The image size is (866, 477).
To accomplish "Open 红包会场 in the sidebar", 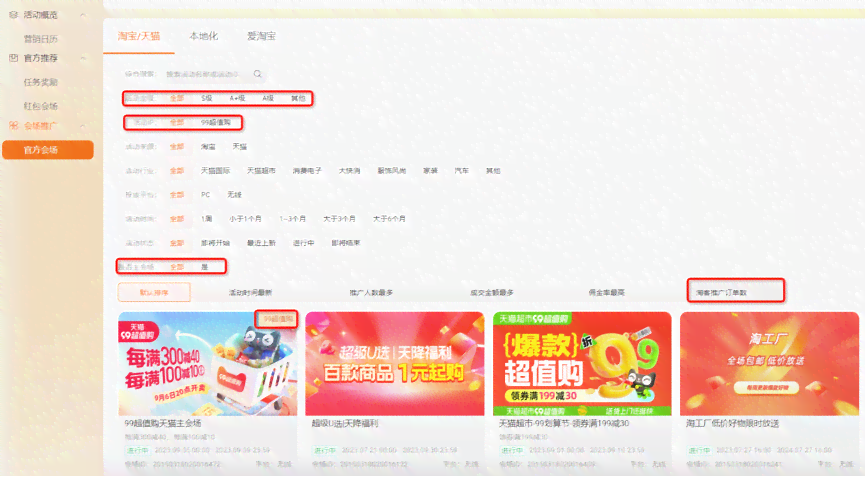I will (x=40, y=106).
